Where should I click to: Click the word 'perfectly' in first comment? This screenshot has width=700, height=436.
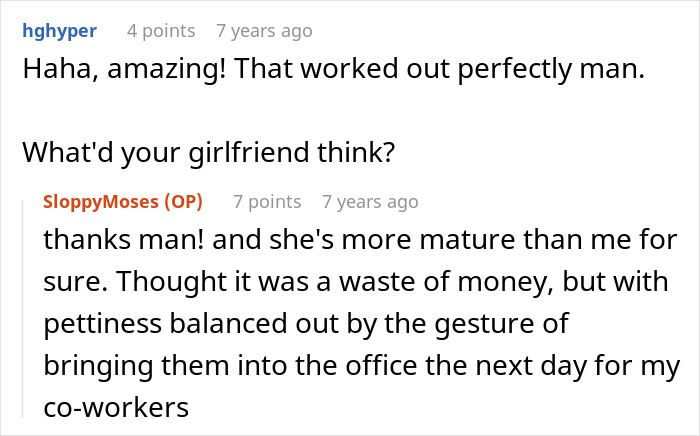point(515,69)
